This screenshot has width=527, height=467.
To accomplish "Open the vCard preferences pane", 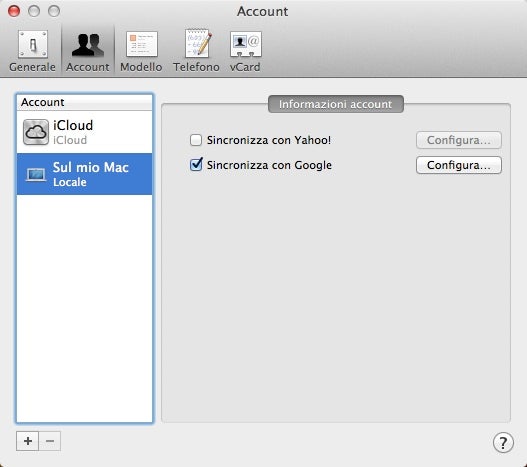I will pos(245,50).
